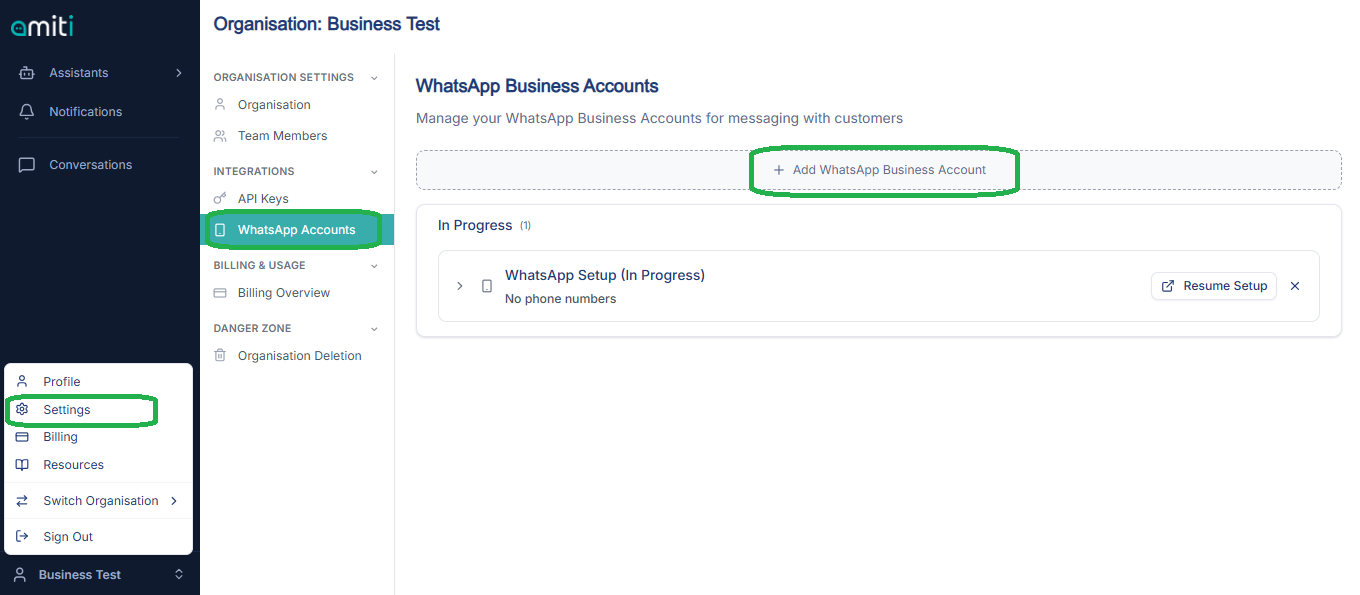This screenshot has height=595, width=1360.
Task: Expand the WhatsApp Setup row details
Action: [460, 286]
